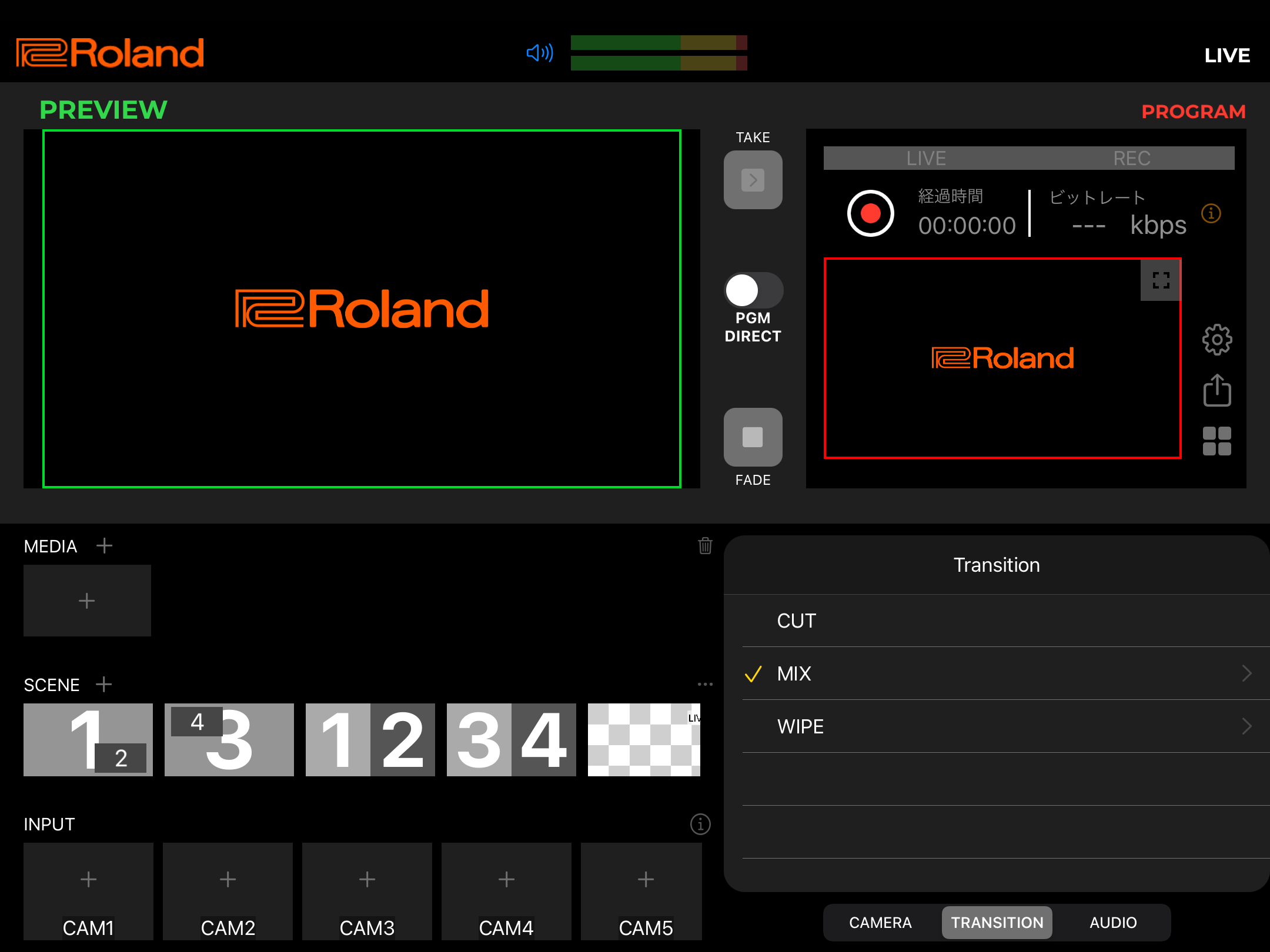Open scene options three-dot menu
Viewport: 1270px width, 952px height.
point(705,684)
